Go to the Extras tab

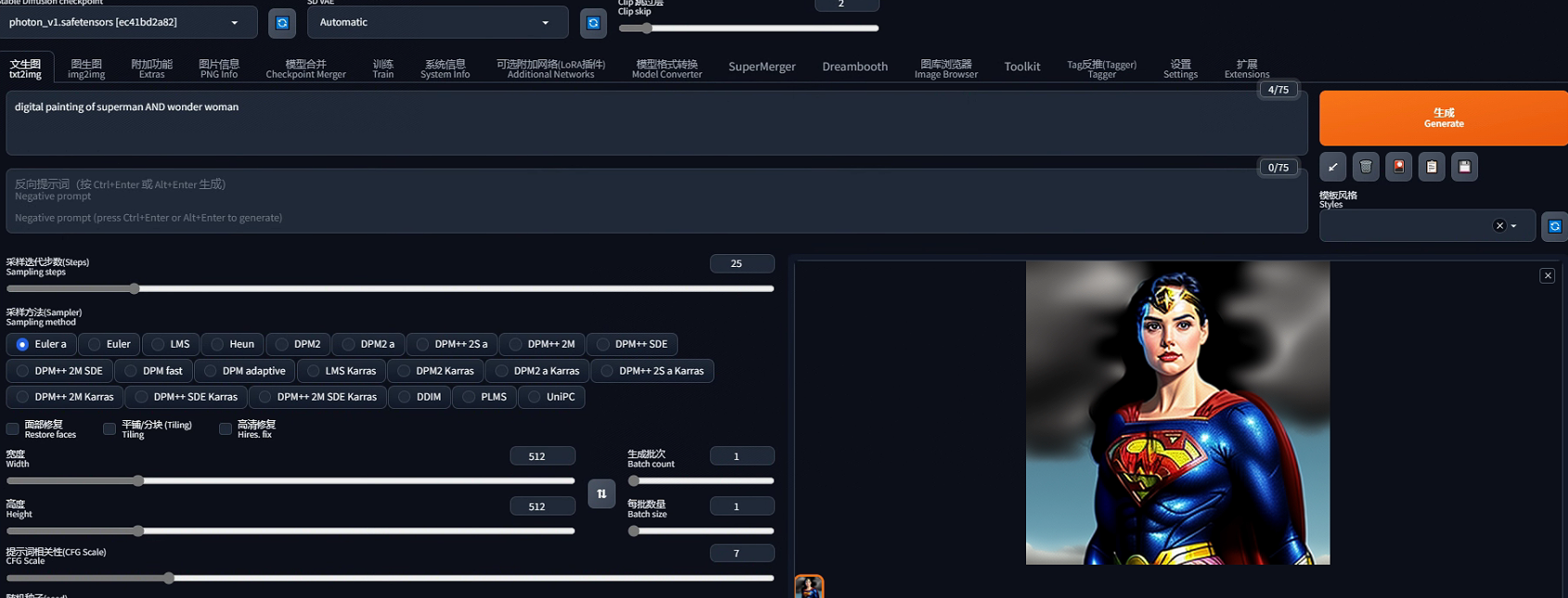pyautogui.click(x=152, y=69)
